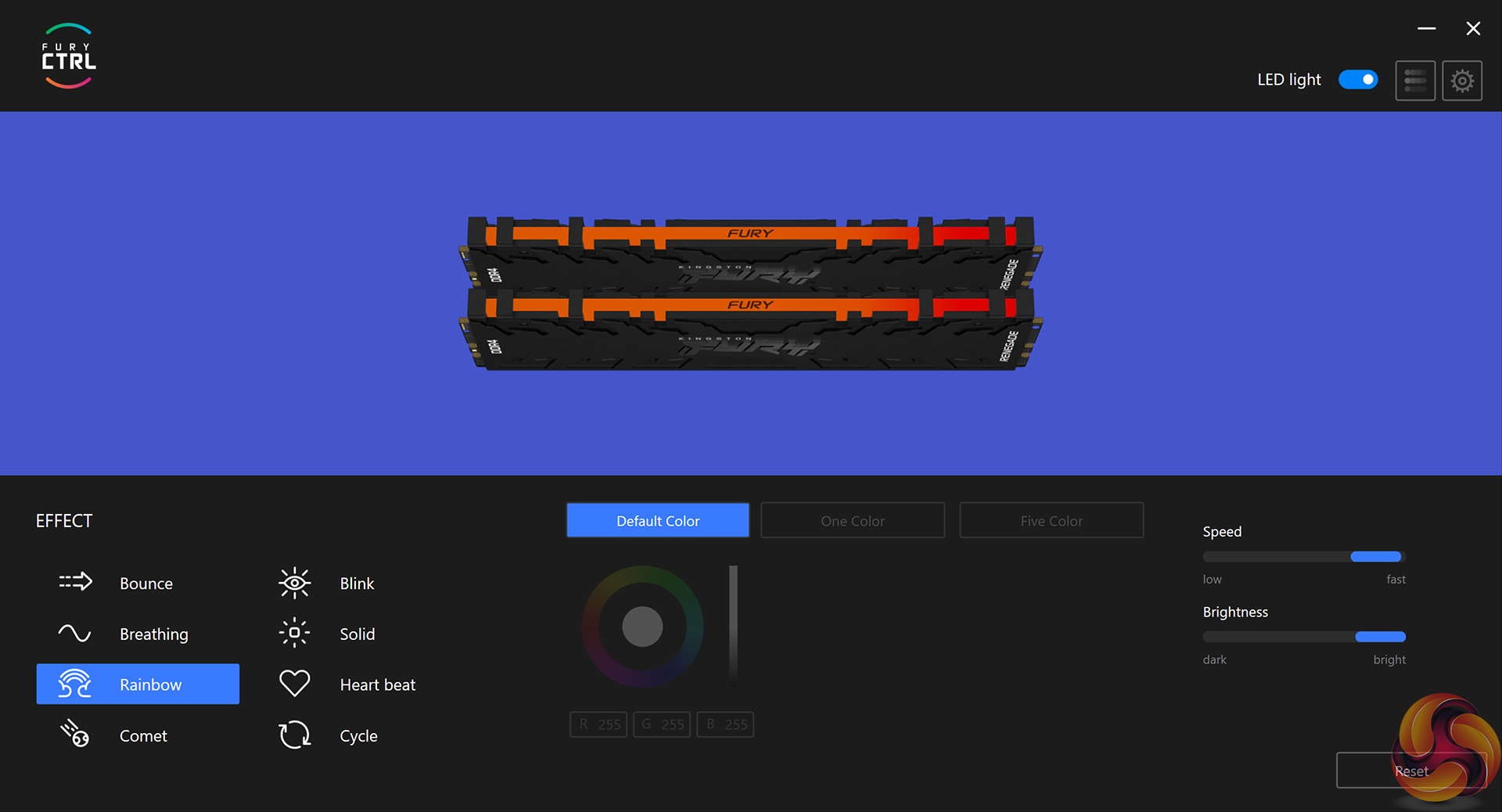Click the "dark" brightness label
Screen dimensions: 1502x812
pos(1214,660)
